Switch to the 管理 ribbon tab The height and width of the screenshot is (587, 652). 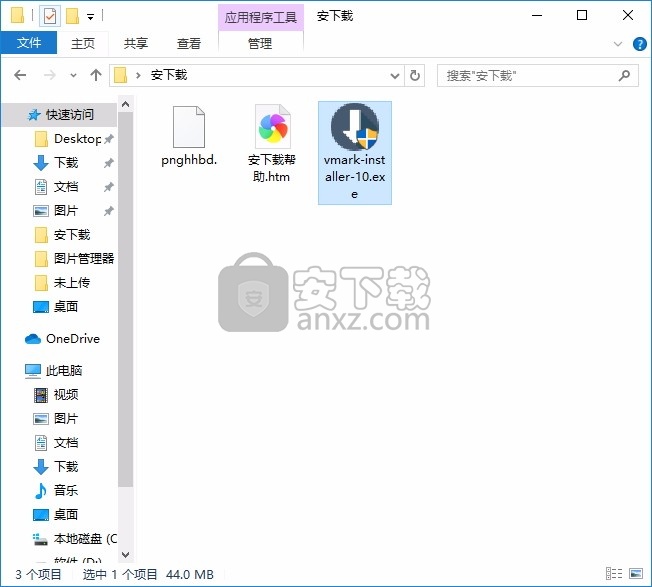260,43
